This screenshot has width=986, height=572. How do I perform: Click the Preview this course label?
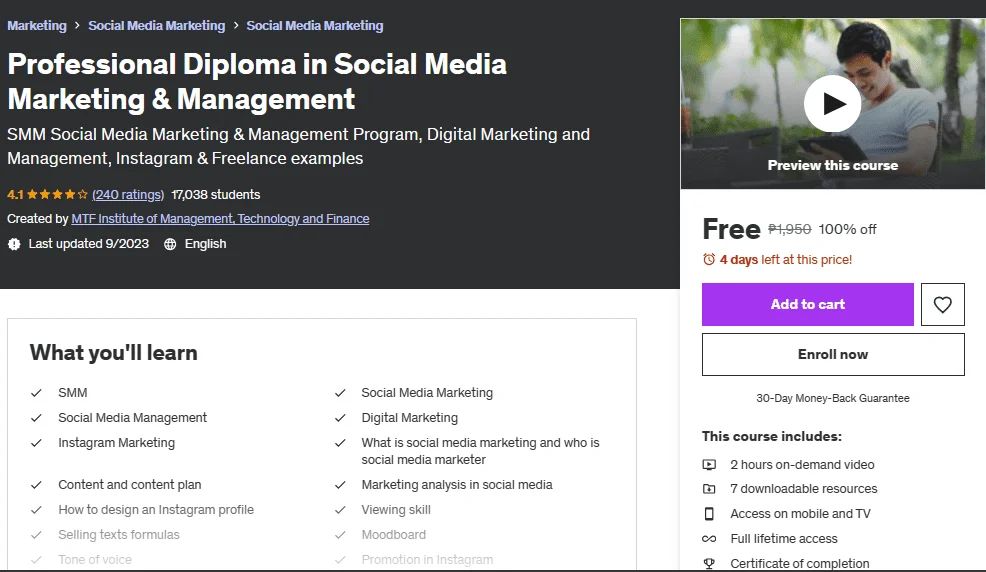(833, 165)
